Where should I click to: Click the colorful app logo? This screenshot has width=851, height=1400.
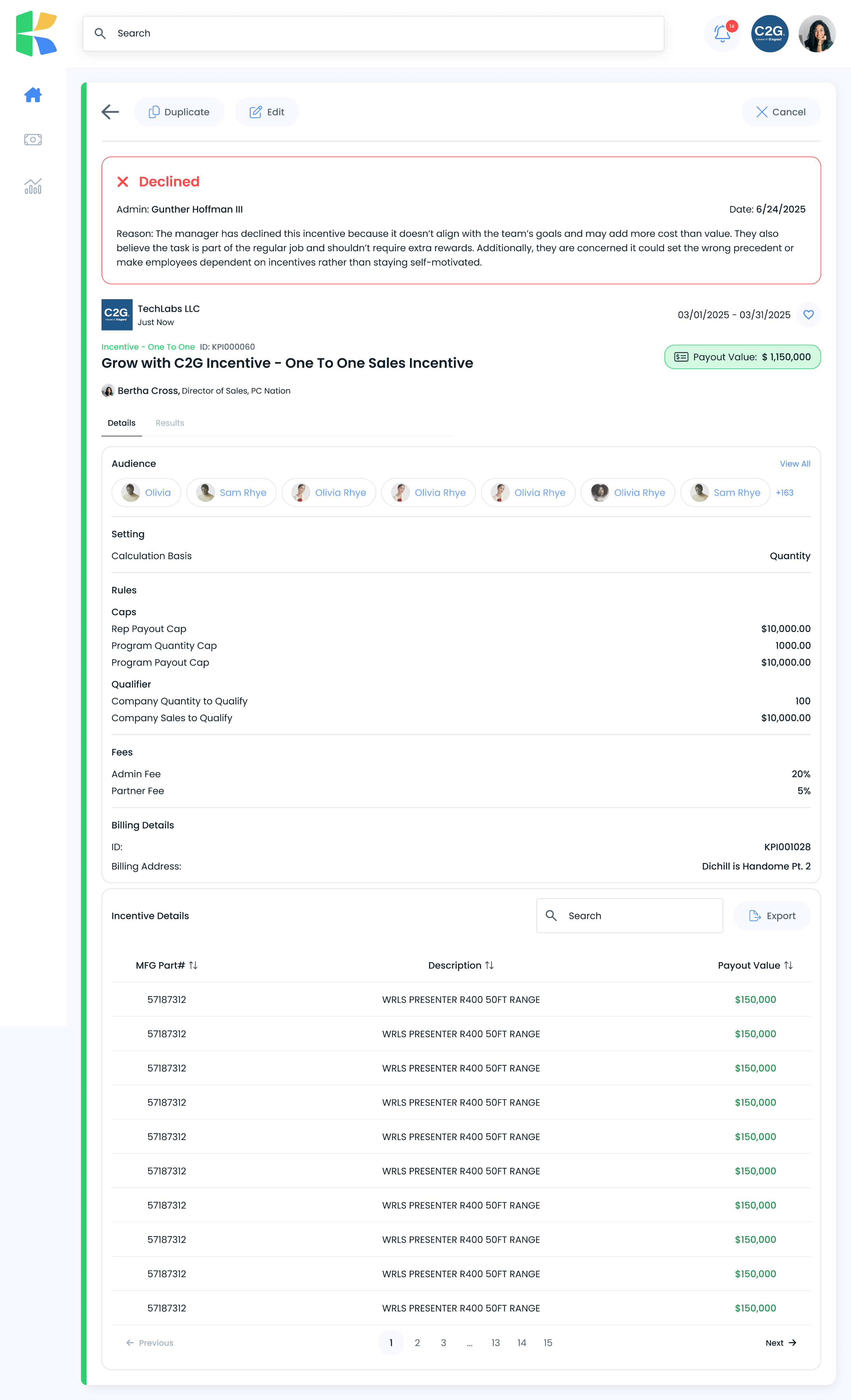(36, 33)
